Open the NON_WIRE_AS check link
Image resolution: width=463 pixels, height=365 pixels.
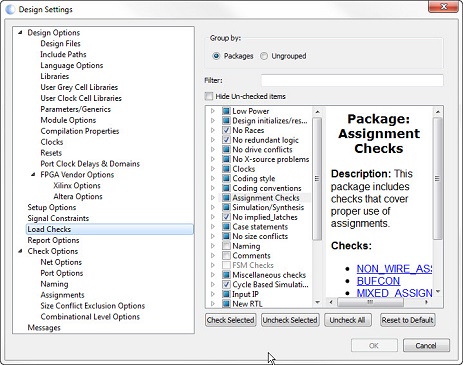point(394,269)
